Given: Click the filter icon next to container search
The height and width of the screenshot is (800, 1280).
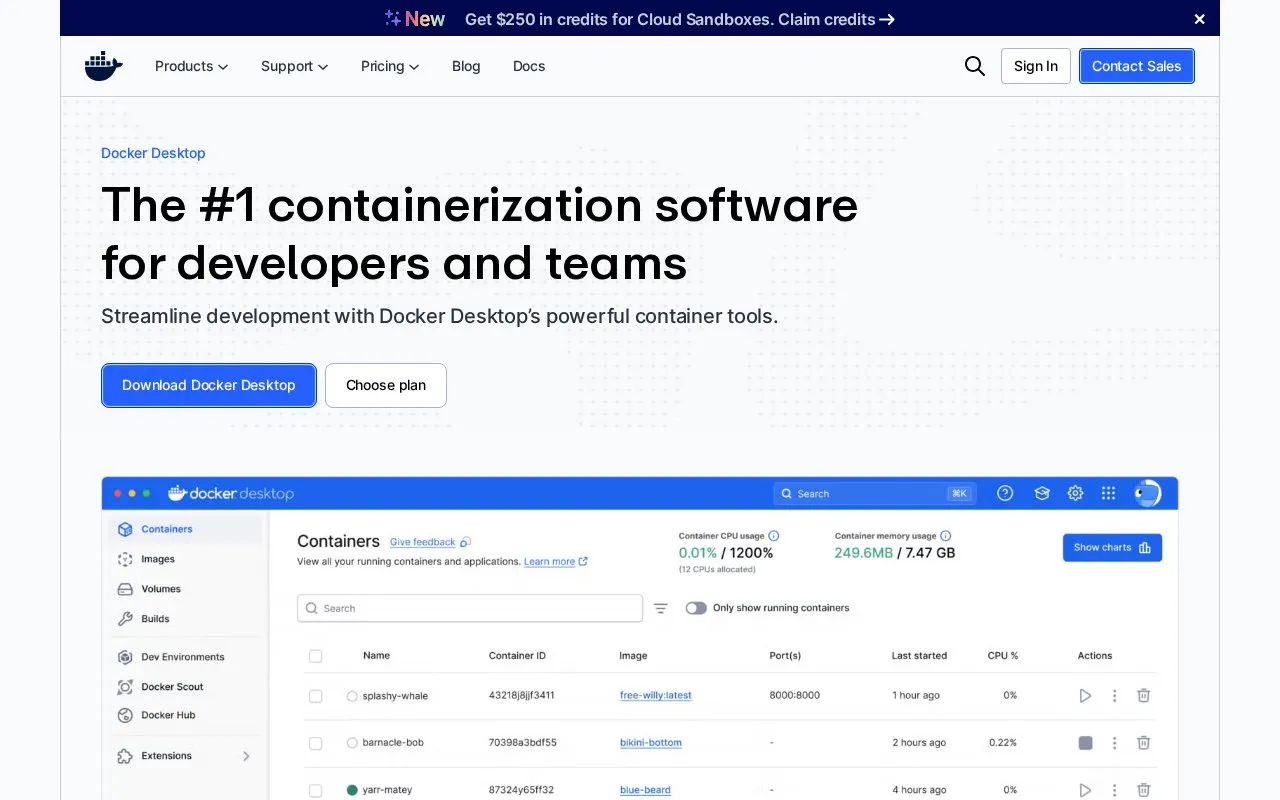Looking at the screenshot, I should tap(661, 608).
